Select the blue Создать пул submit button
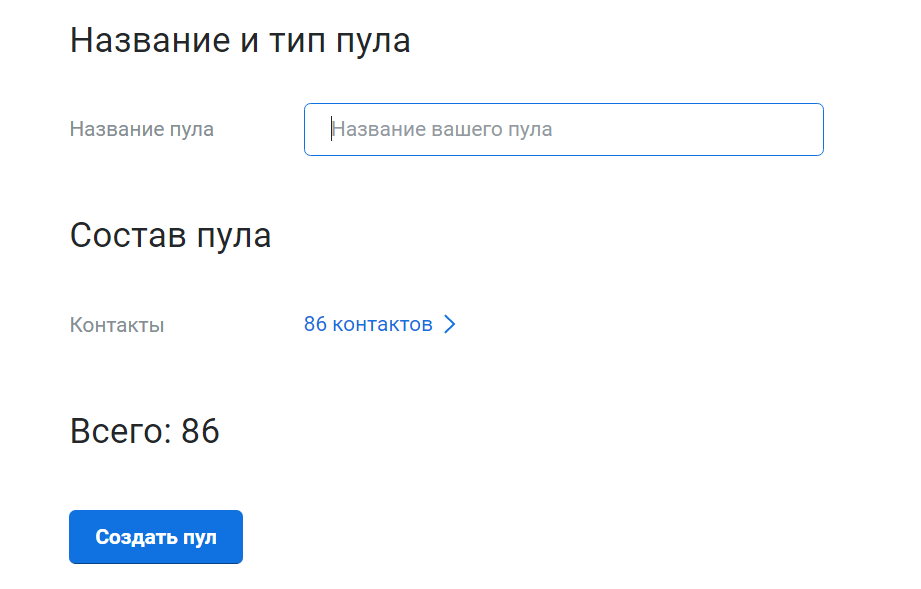 point(156,537)
